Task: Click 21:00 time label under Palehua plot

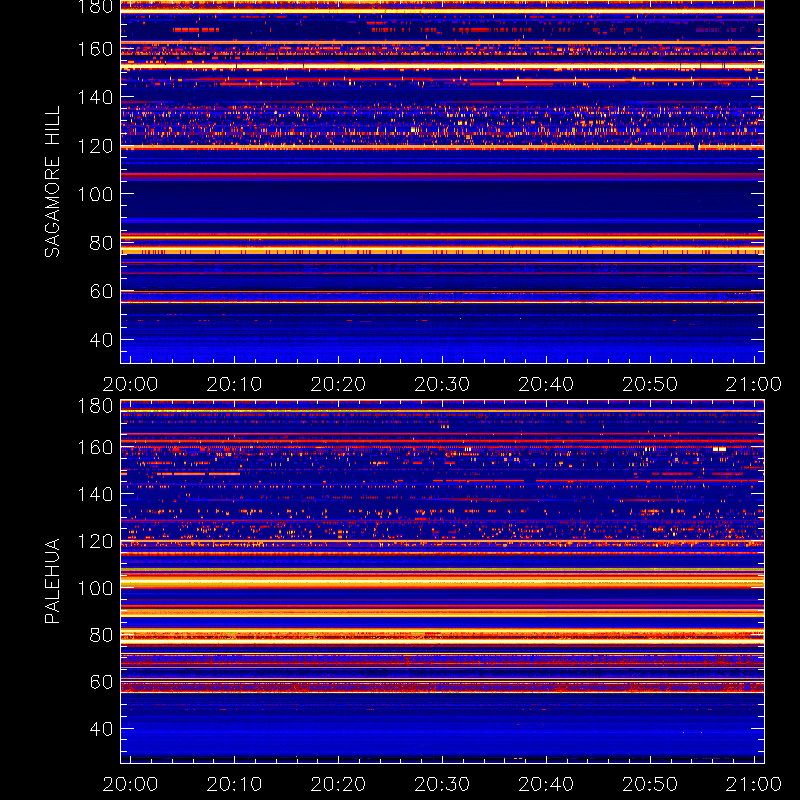Action: click(754, 784)
